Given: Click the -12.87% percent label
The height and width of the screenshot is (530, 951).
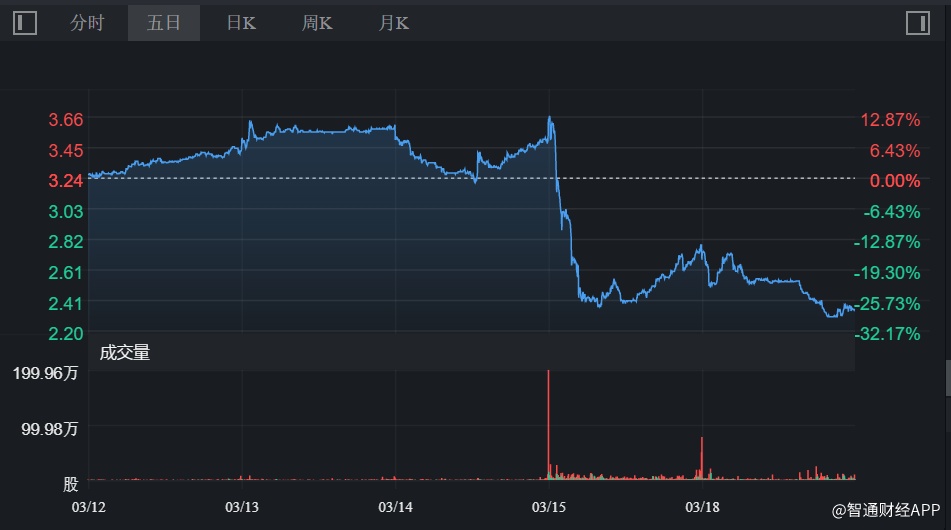Looking at the screenshot, I should coord(887,242).
